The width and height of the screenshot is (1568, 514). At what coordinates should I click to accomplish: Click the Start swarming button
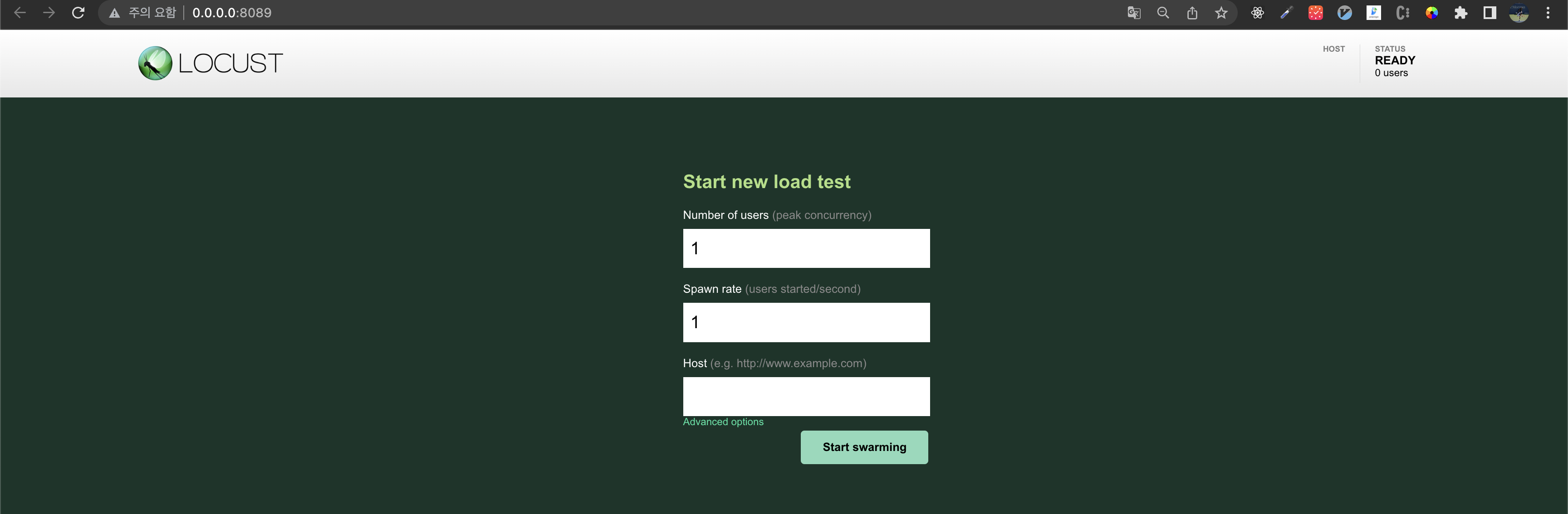tap(864, 447)
